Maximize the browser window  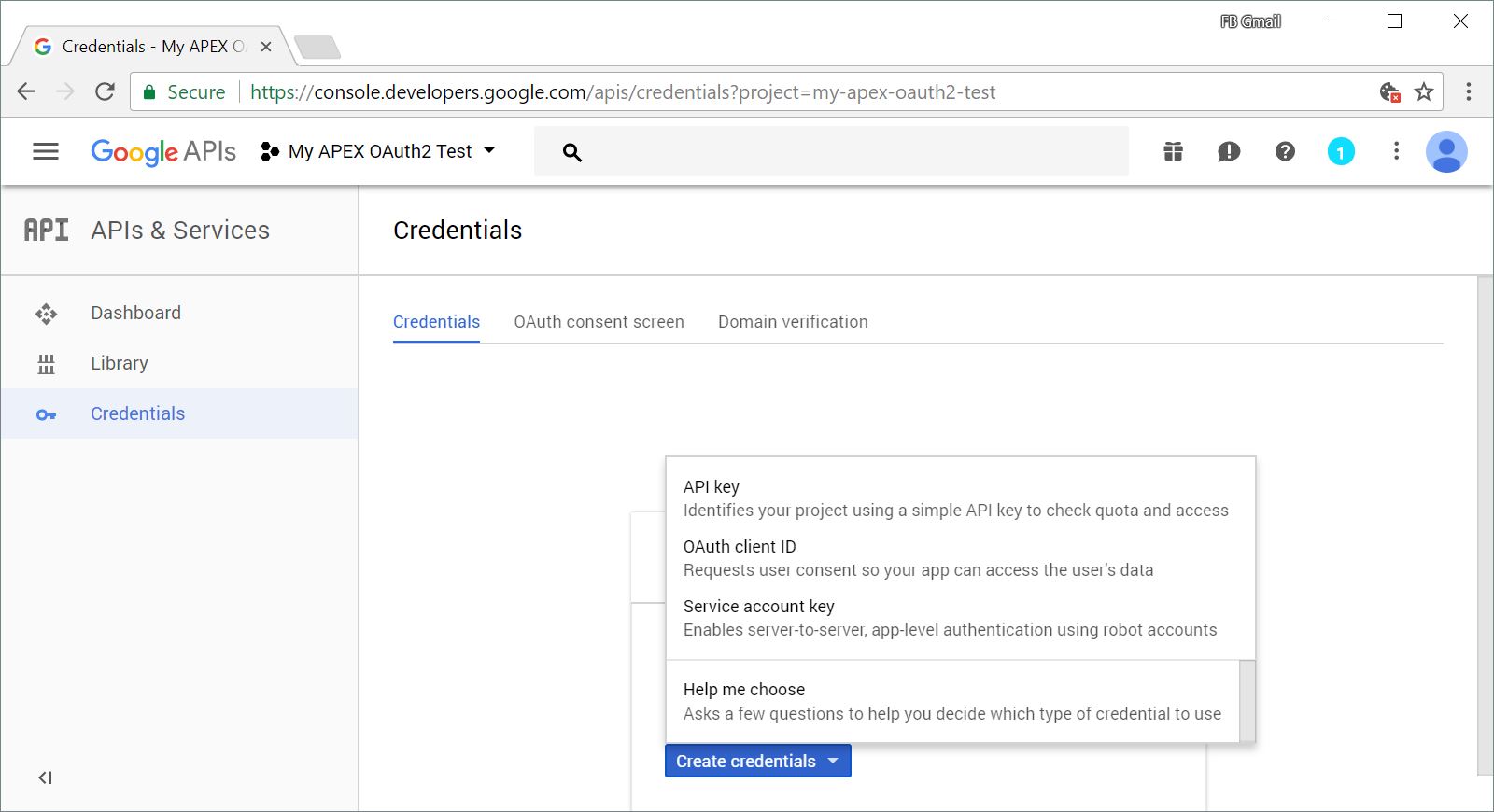point(1395,21)
